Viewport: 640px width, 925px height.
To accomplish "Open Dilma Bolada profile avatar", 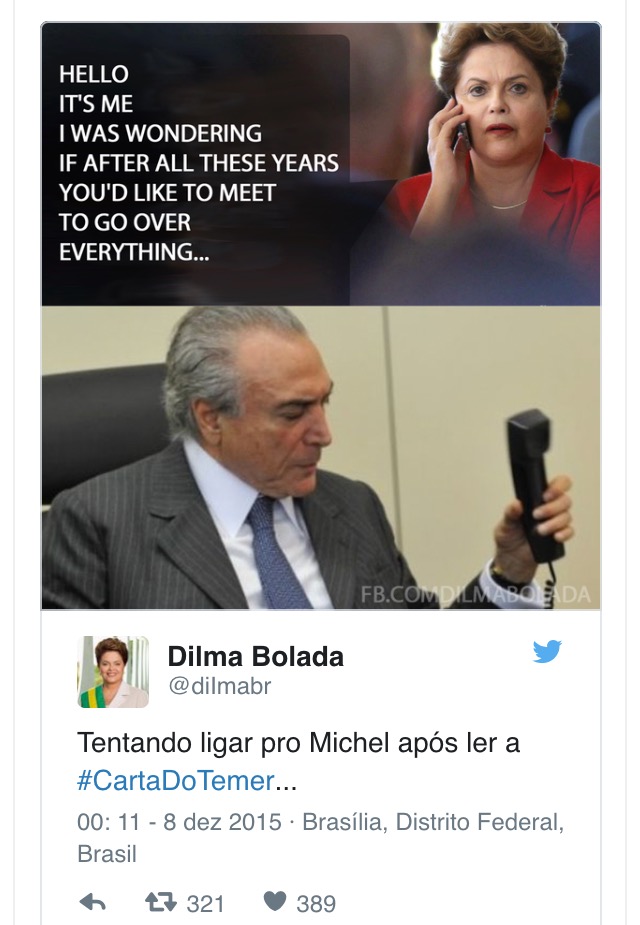I will (x=113, y=672).
